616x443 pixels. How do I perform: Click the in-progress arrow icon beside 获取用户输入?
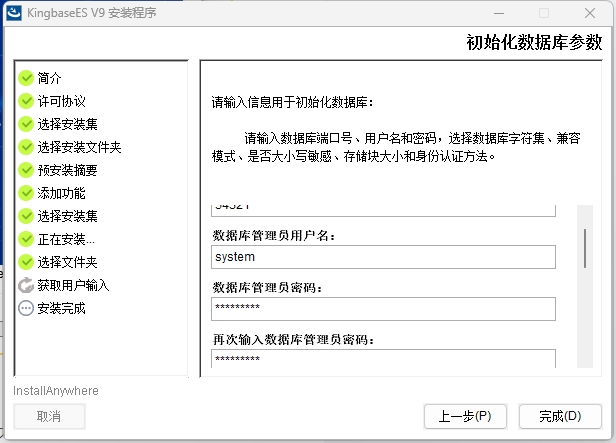[26, 285]
